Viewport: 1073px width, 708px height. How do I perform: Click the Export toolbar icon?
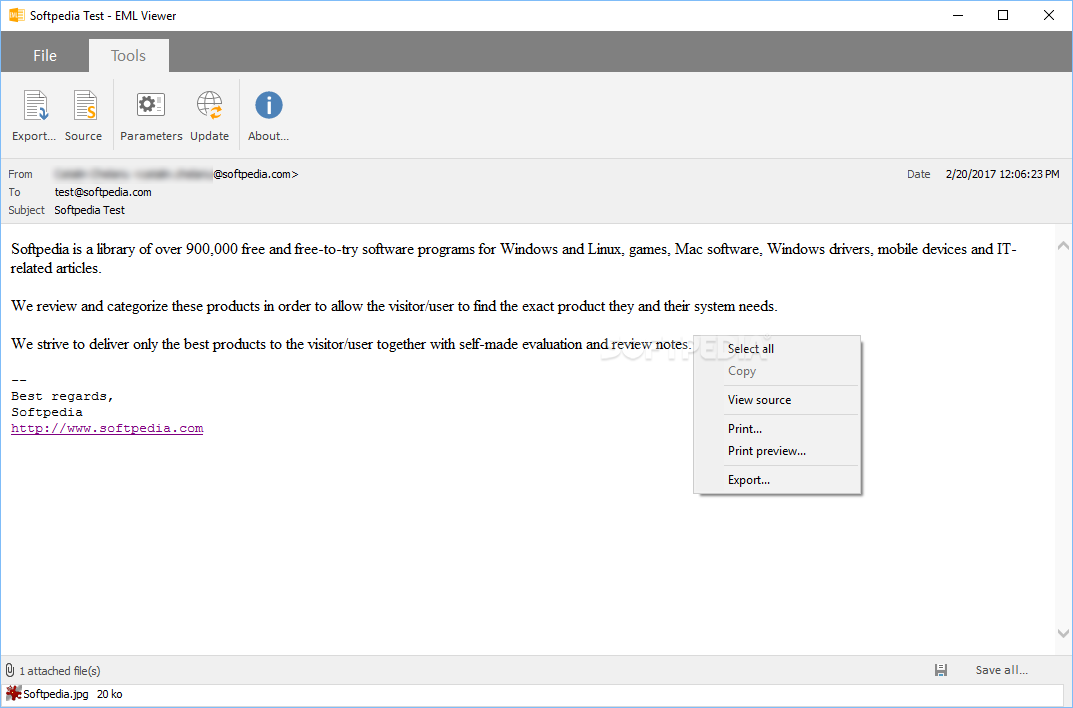point(34,106)
